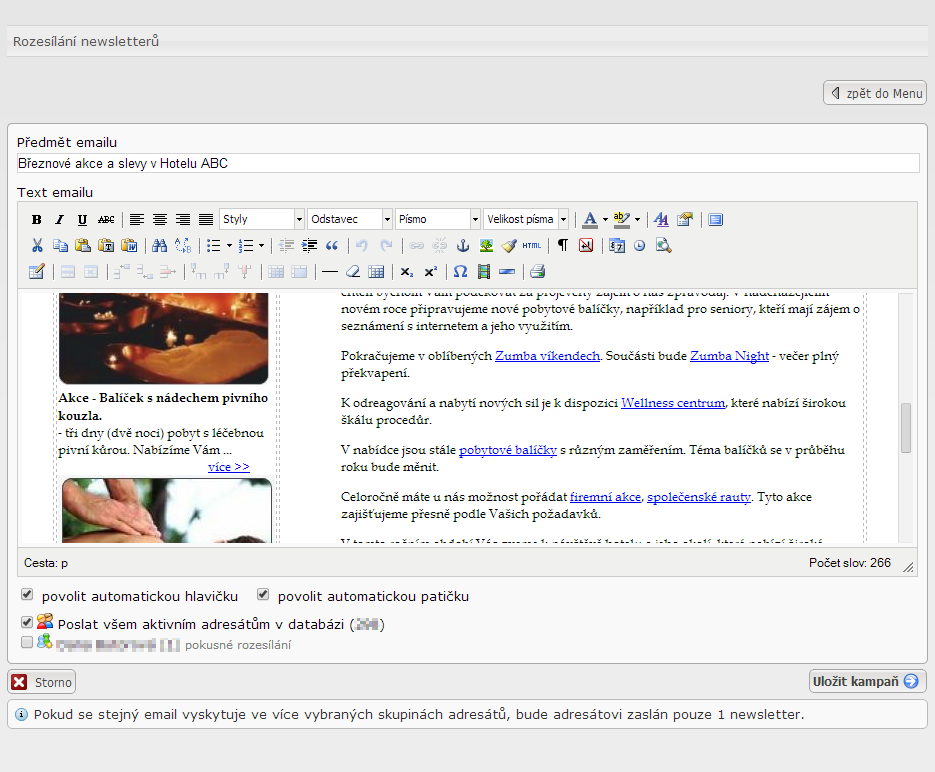Insert current date
The image size is (935, 772).
[617, 246]
